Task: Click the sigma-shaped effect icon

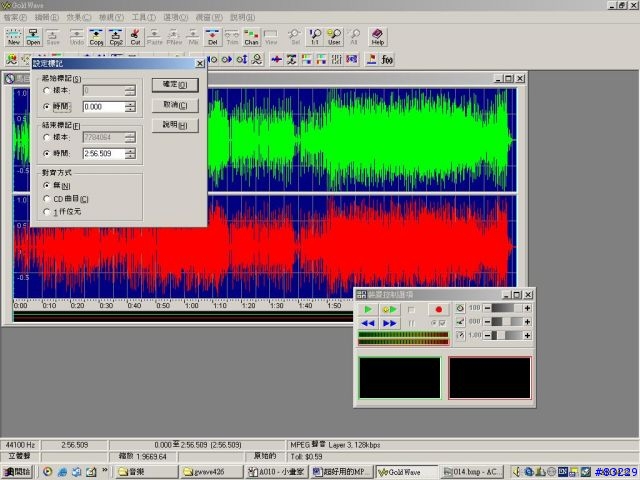Action: (x=291, y=60)
